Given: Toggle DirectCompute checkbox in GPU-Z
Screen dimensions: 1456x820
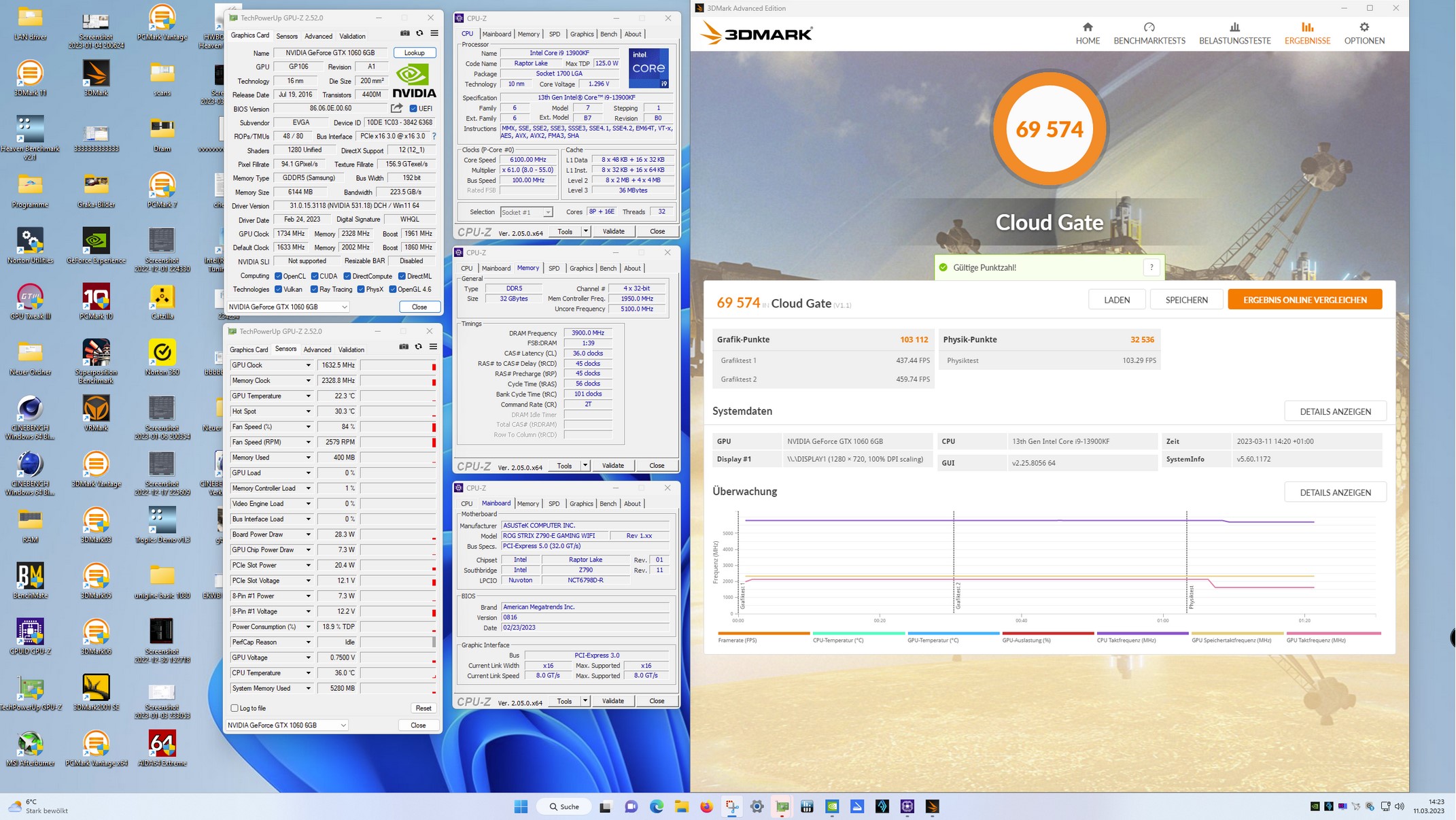Looking at the screenshot, I should [347, 276].
